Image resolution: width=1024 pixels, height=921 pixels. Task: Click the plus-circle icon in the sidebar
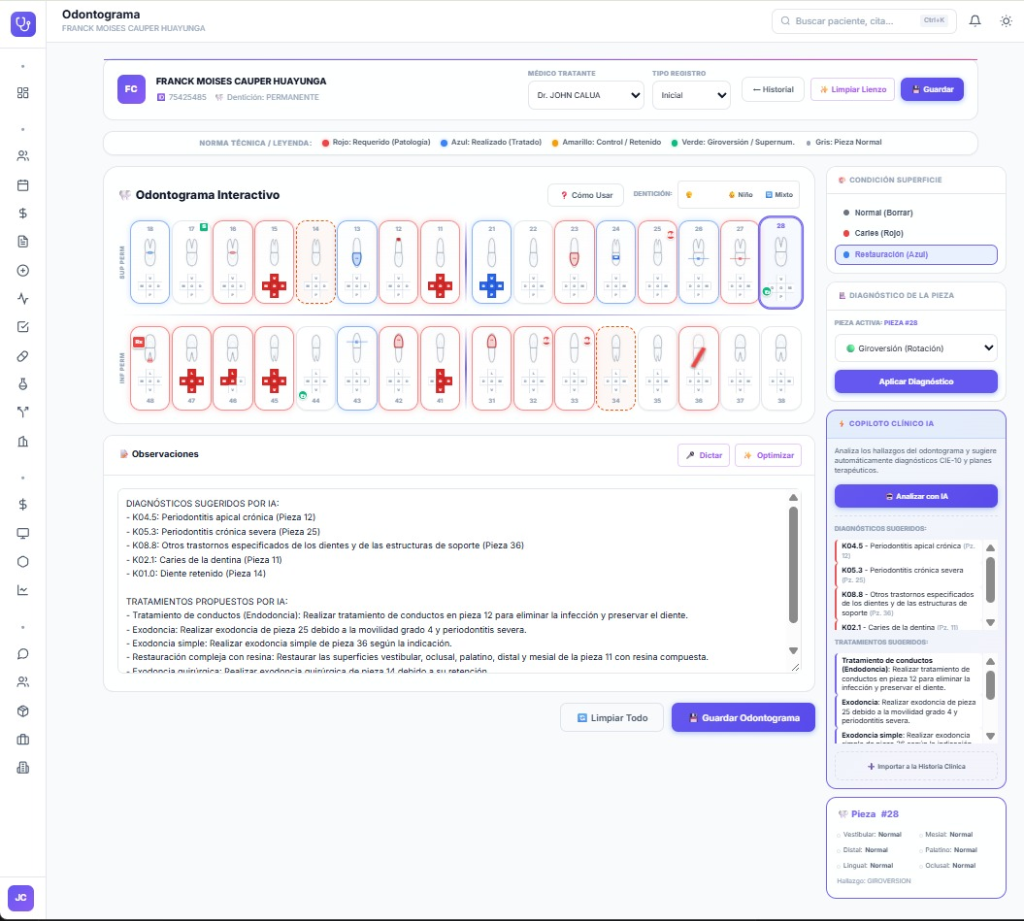[23, 270]
